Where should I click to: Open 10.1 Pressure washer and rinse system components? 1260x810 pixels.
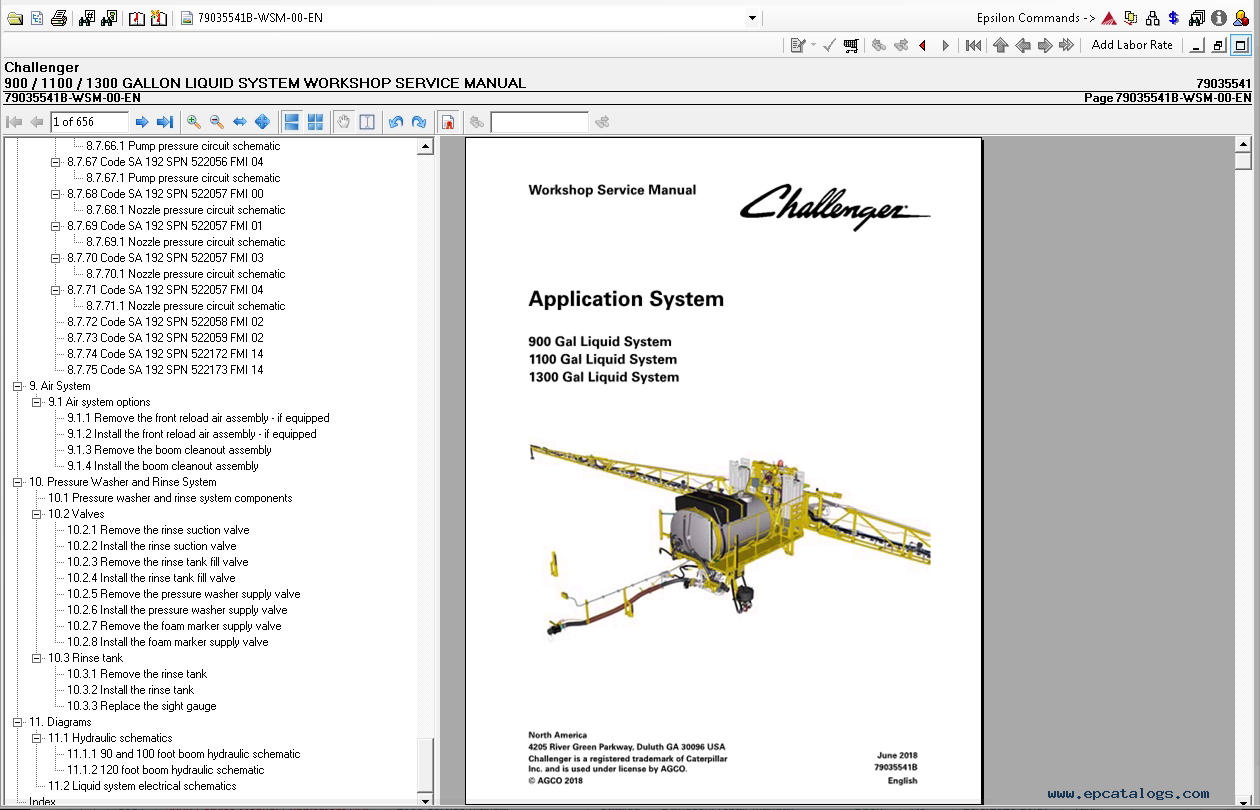click(170, 498)
